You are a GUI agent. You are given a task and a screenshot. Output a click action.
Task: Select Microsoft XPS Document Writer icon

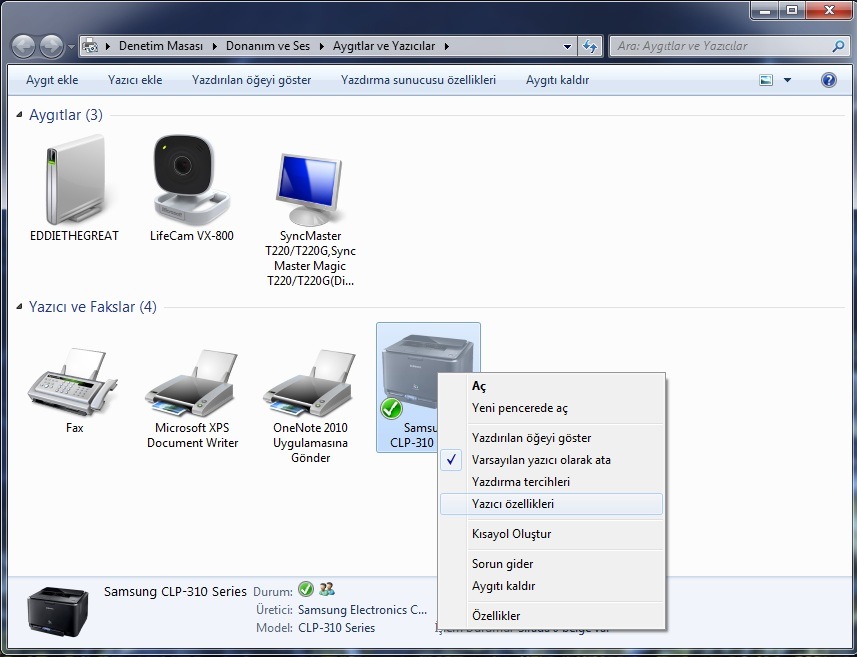pos(192,382)
